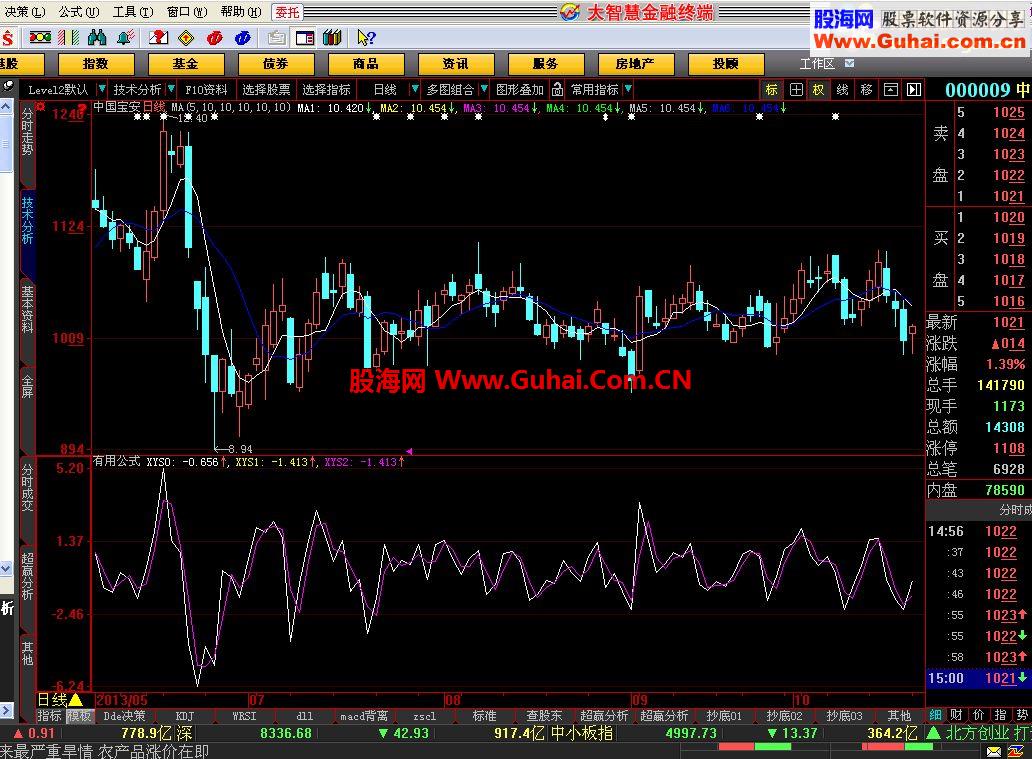Open the books library icon
Screen dimensions: 1032x759
pyautogui.click(x=333, y=38)
